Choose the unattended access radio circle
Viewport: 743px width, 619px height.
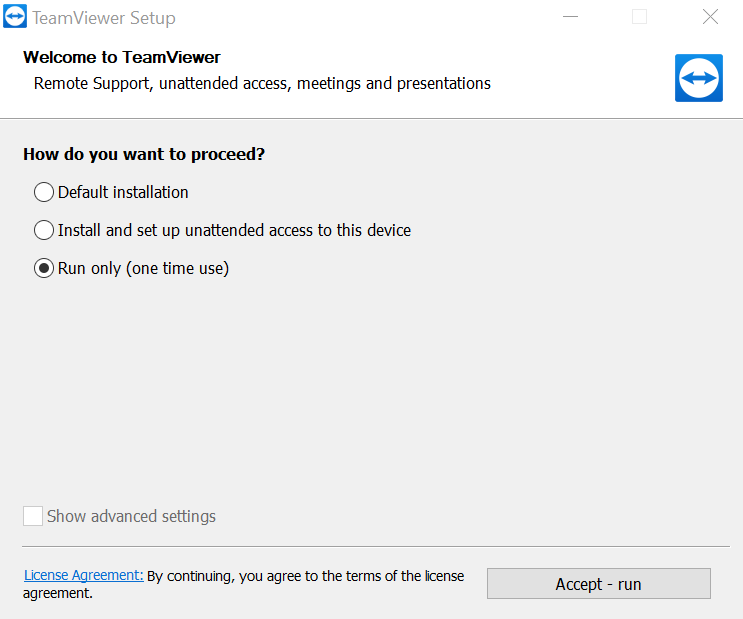[x=44, y=230]
